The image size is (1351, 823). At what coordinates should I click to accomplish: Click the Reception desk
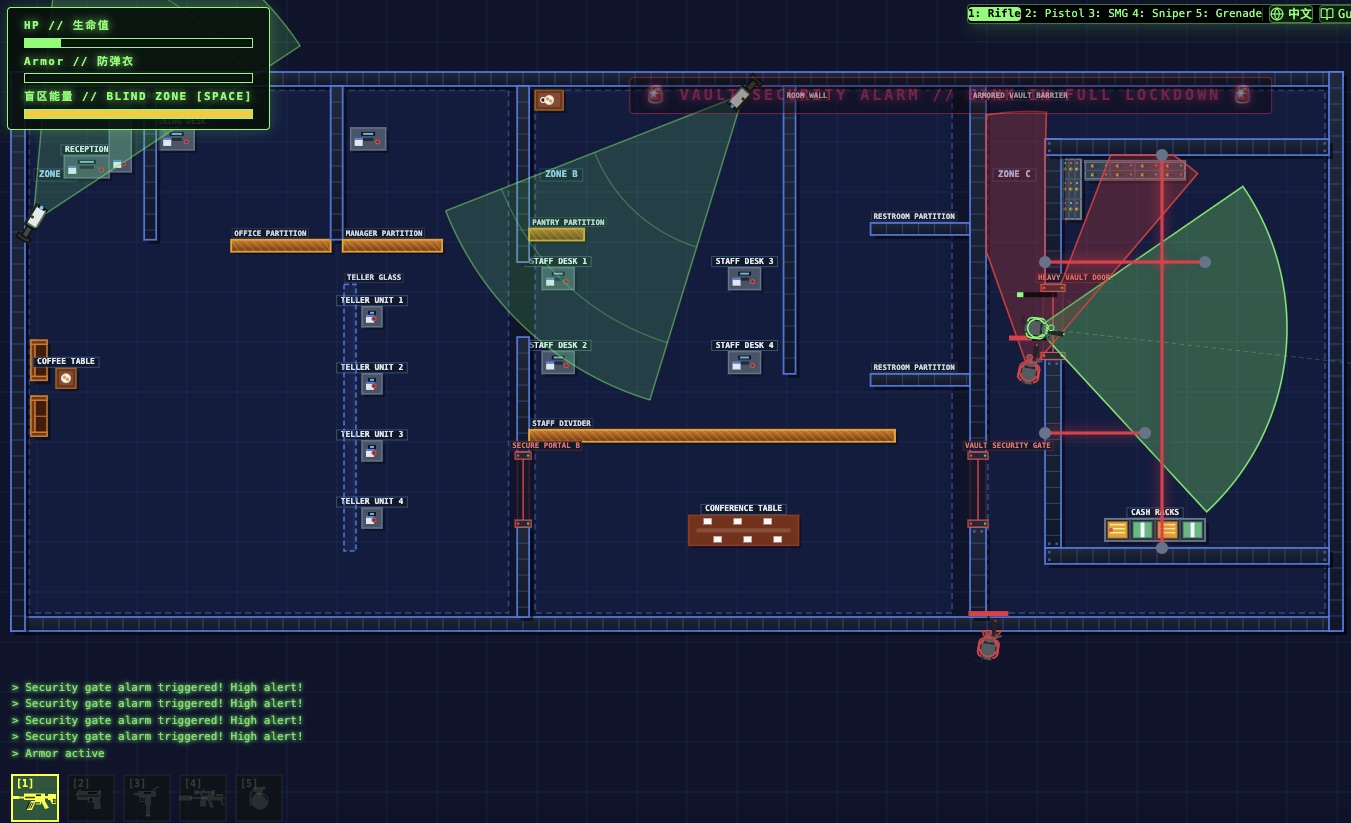pos(87,167)
